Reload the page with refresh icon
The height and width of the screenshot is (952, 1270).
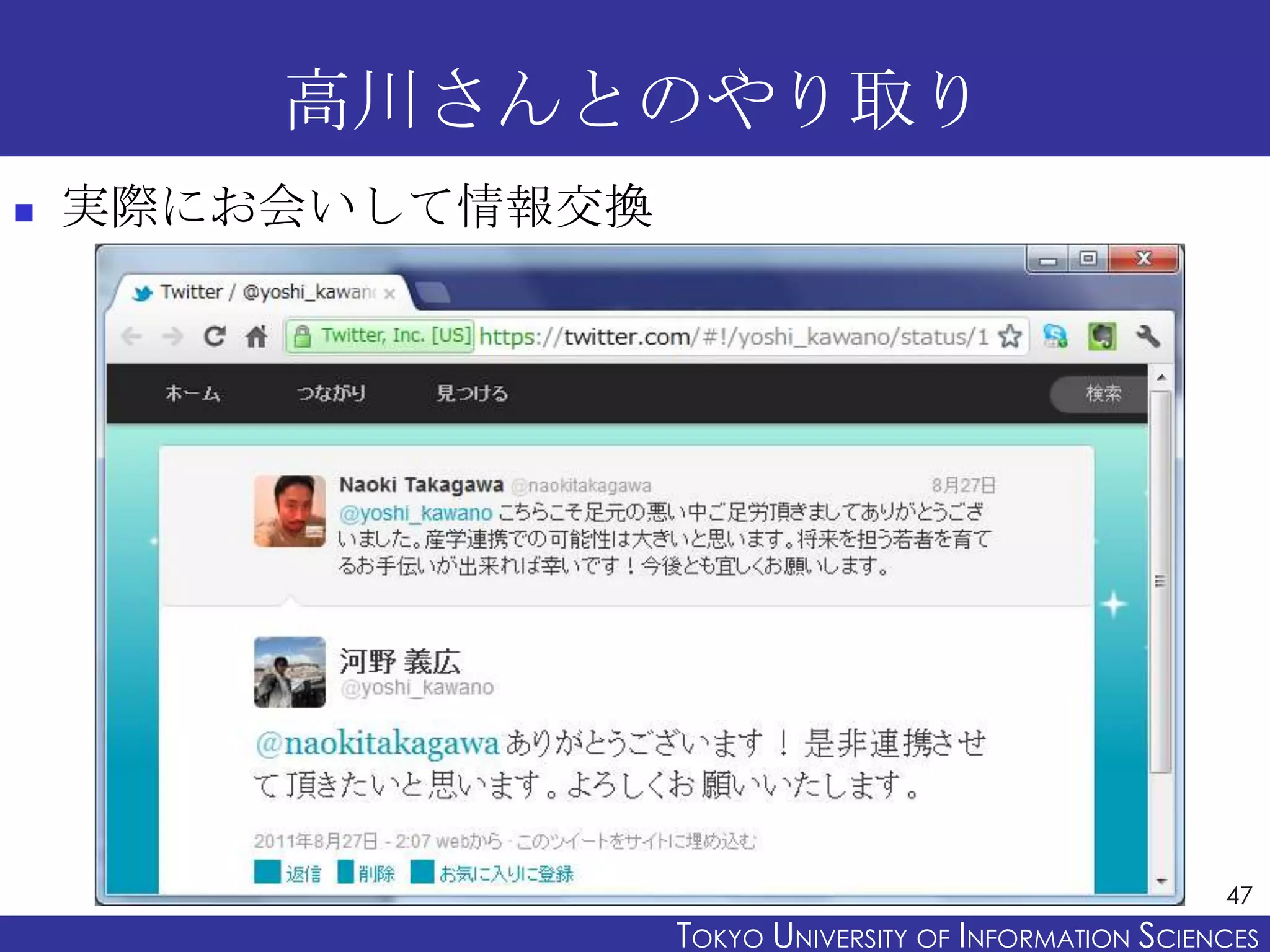coord(215,337)
